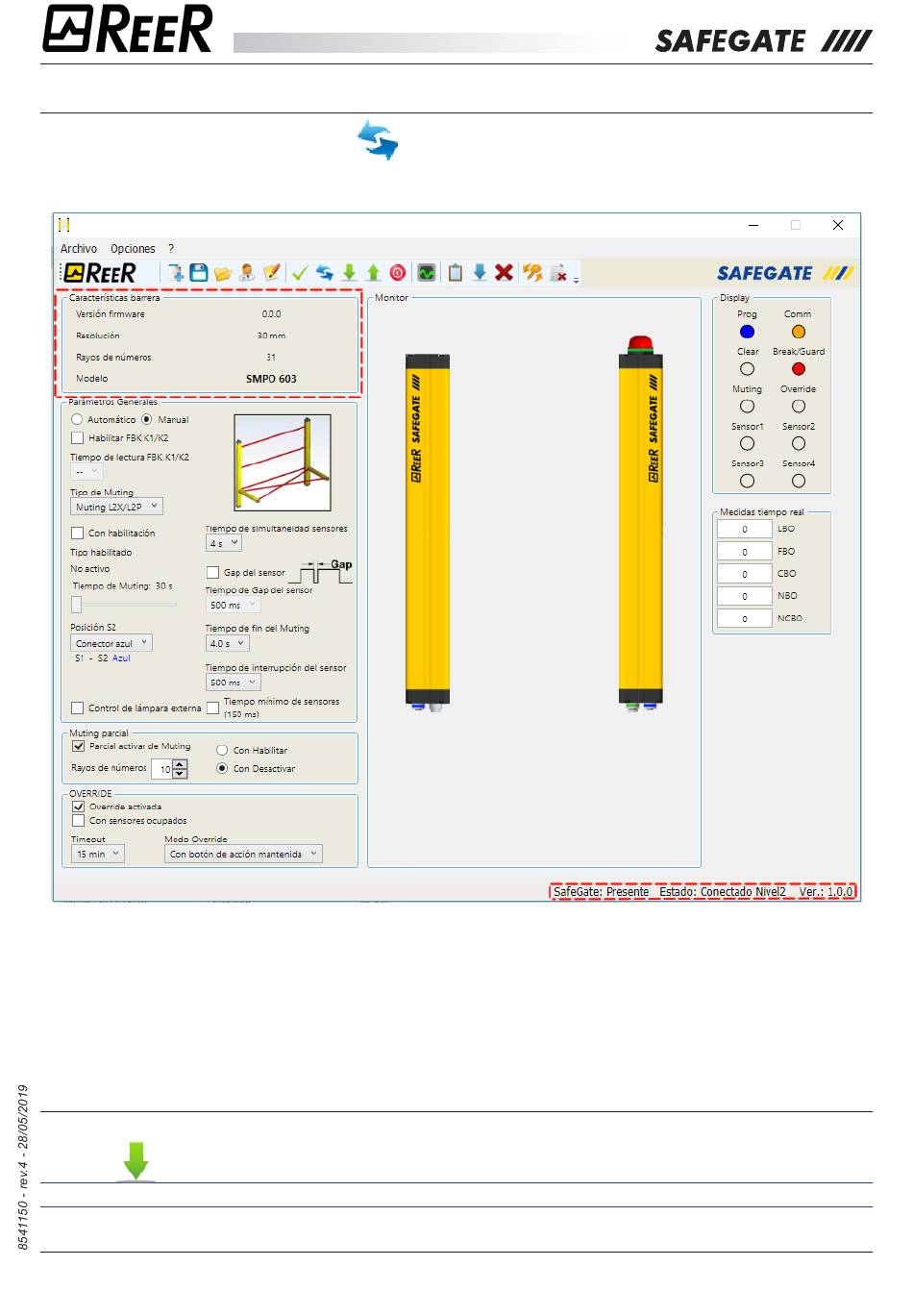The height and width of the screenshot is (1316, 913).
Task: Click the blue Prog indicator
Action: [747, 332]
